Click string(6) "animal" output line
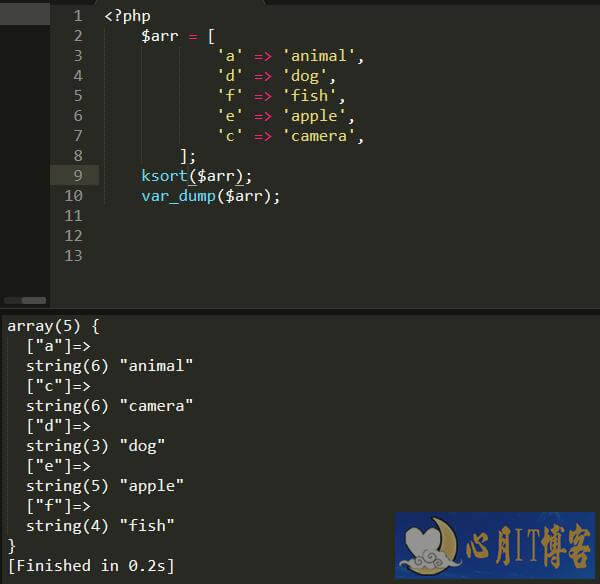The width and height of the screenshot is (600, 584). tap(109, 366)
